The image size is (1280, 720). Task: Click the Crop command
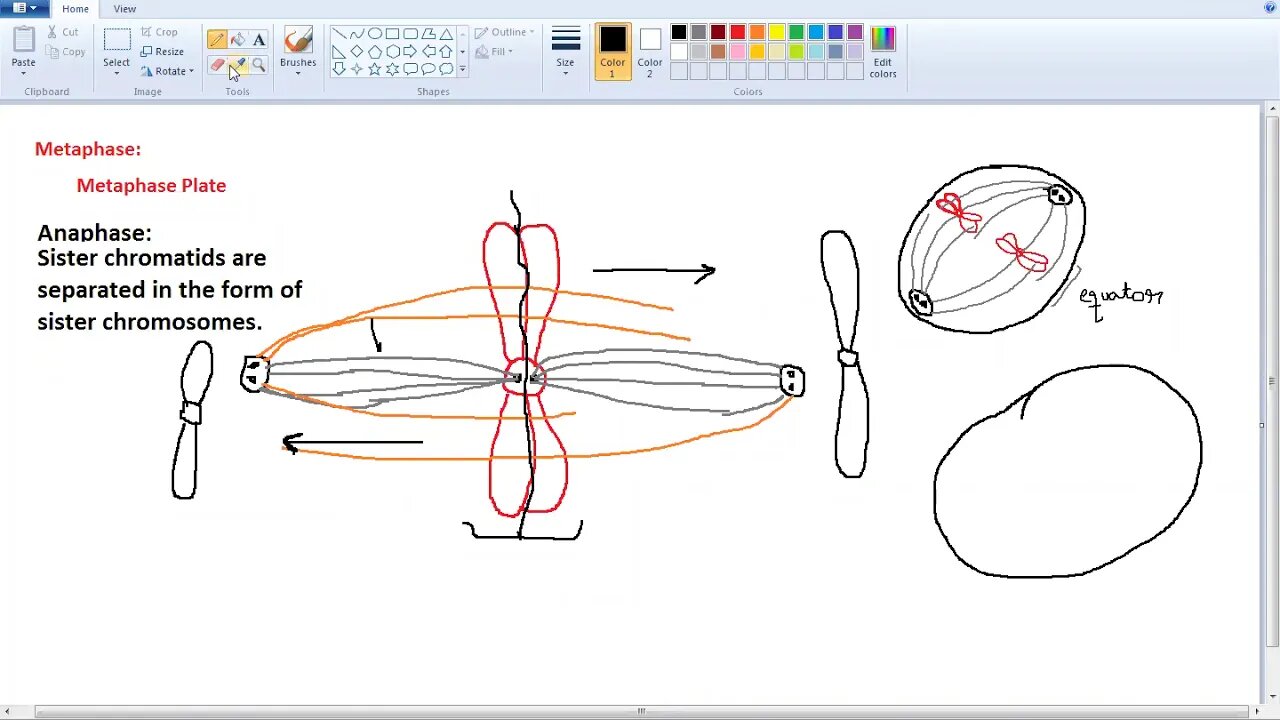click(x=160, y=32)
